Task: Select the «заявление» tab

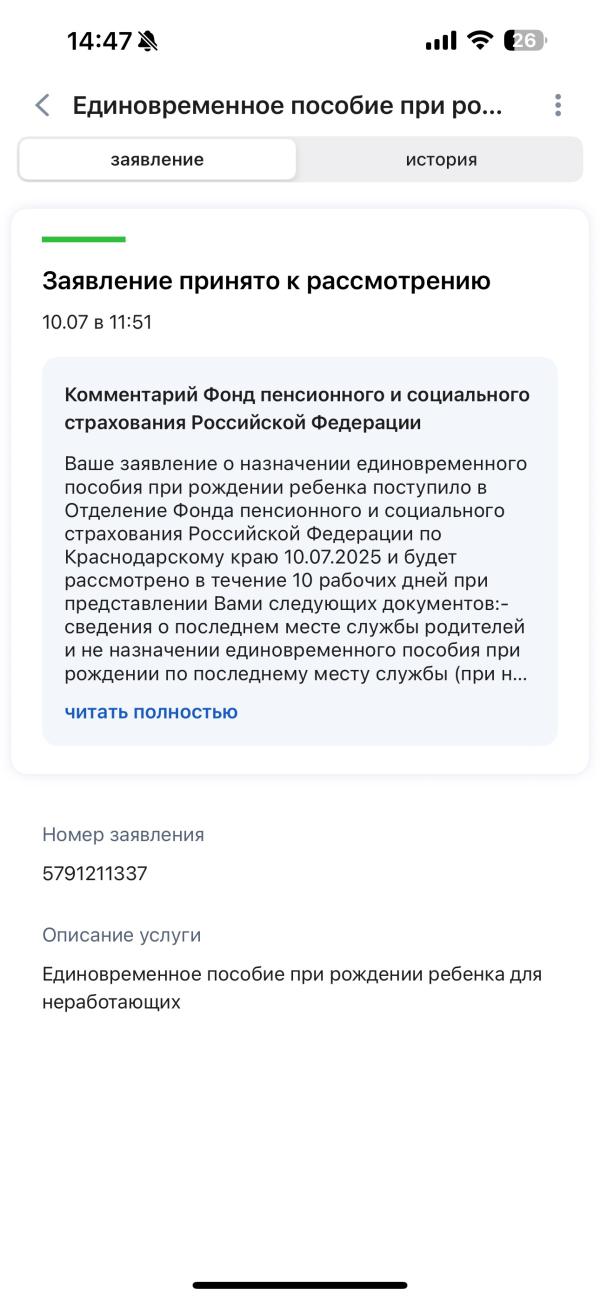Action: tap(157, 160)
